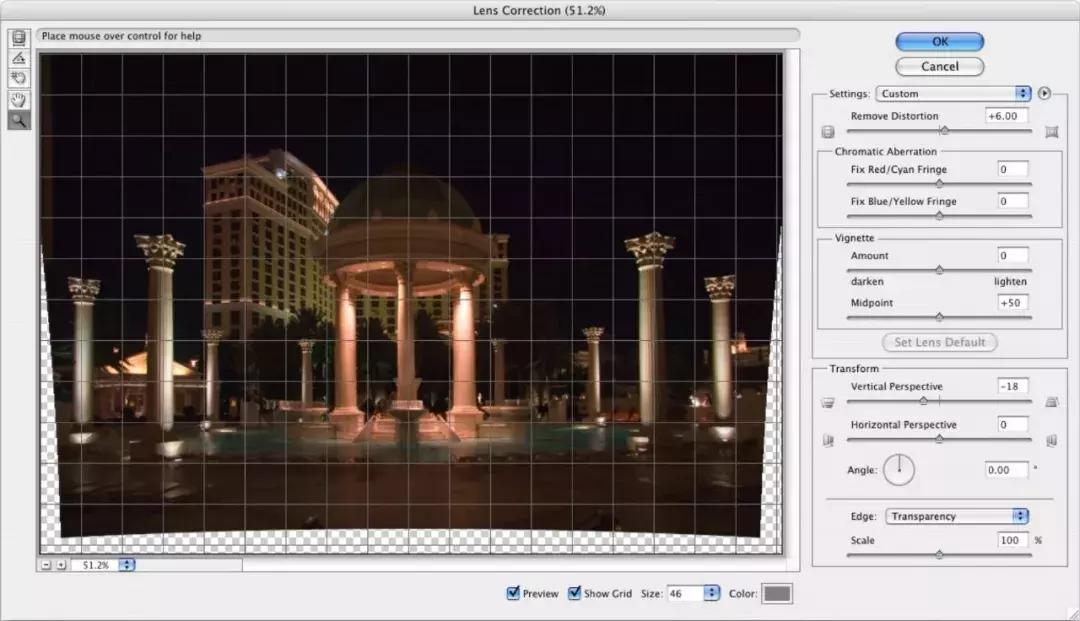The image size is (1080, 621).
Task: Open the Settings dropdown showing Custom
Action: (x=953, y=94)
